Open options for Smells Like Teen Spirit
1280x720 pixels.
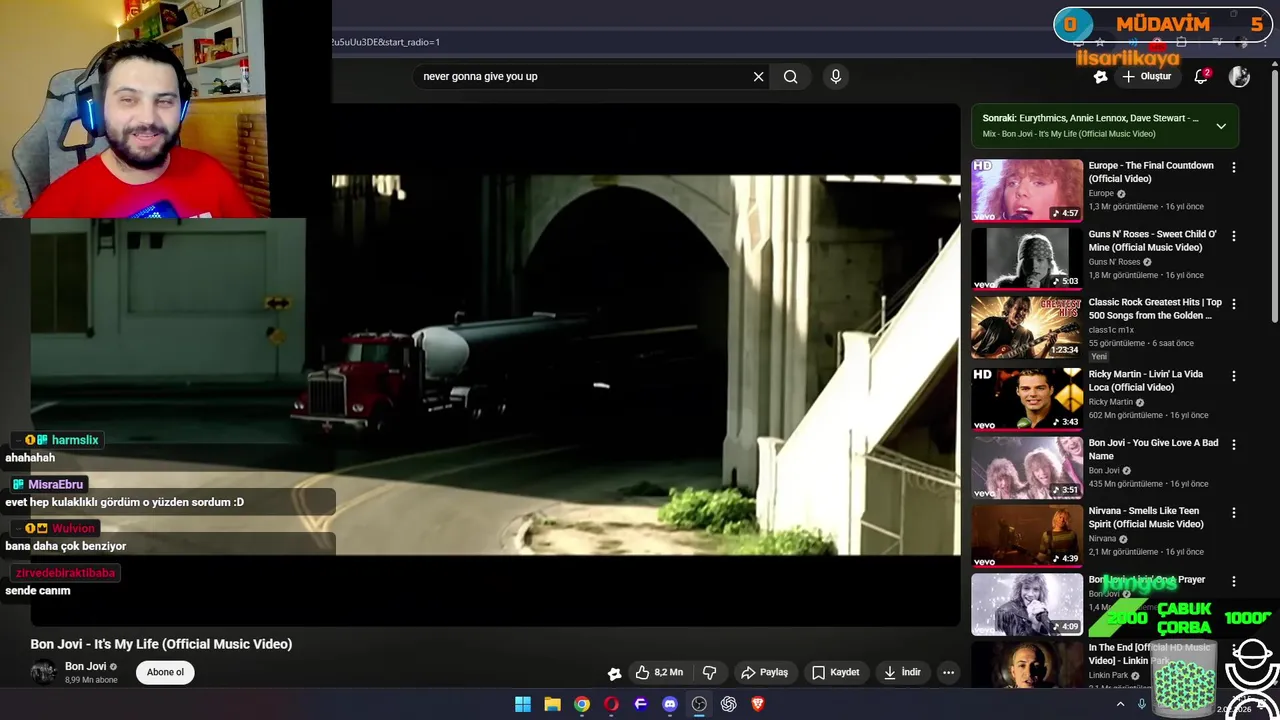click(1233, 512)
